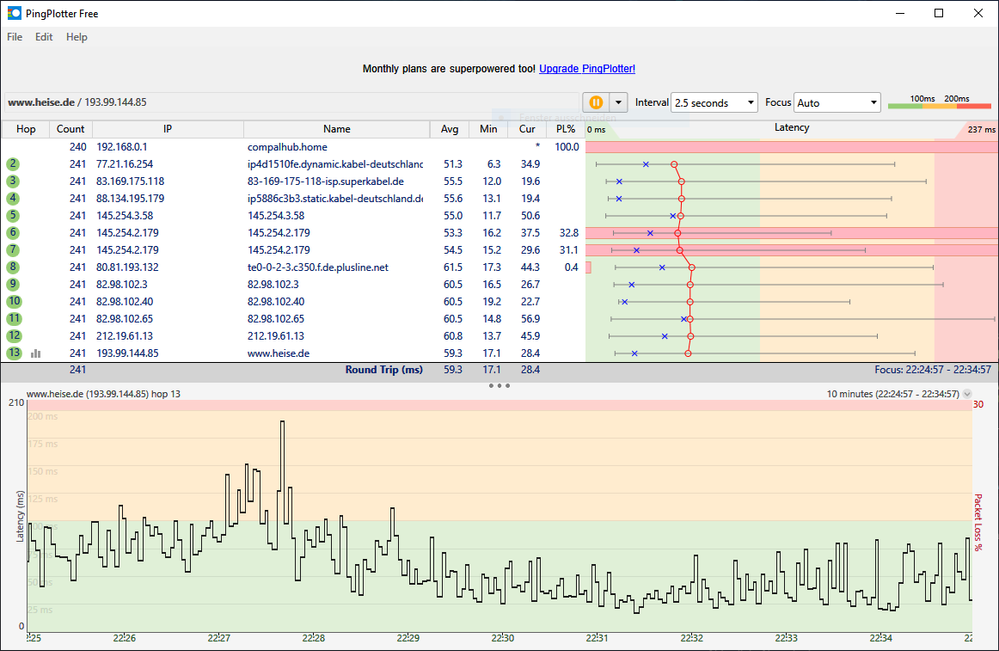Select the green hop 4 circle

coord(13,199)
